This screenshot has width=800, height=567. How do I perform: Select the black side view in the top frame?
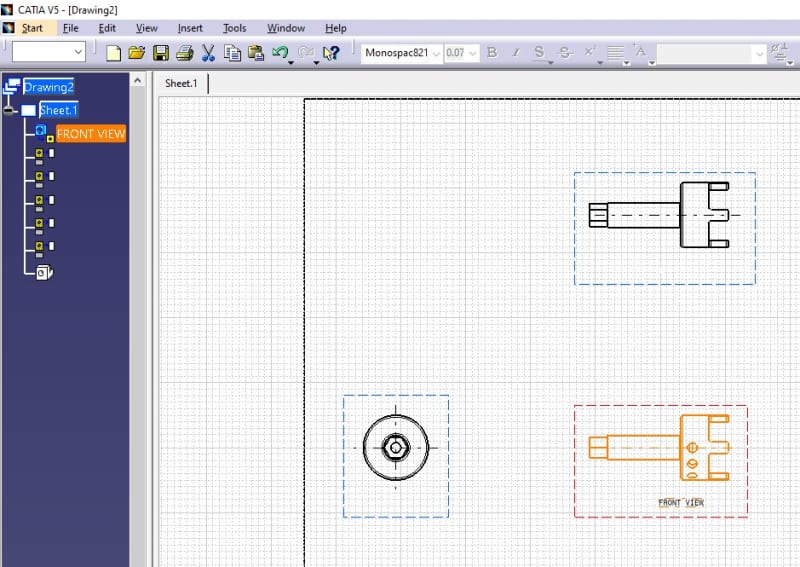[660, 215]
